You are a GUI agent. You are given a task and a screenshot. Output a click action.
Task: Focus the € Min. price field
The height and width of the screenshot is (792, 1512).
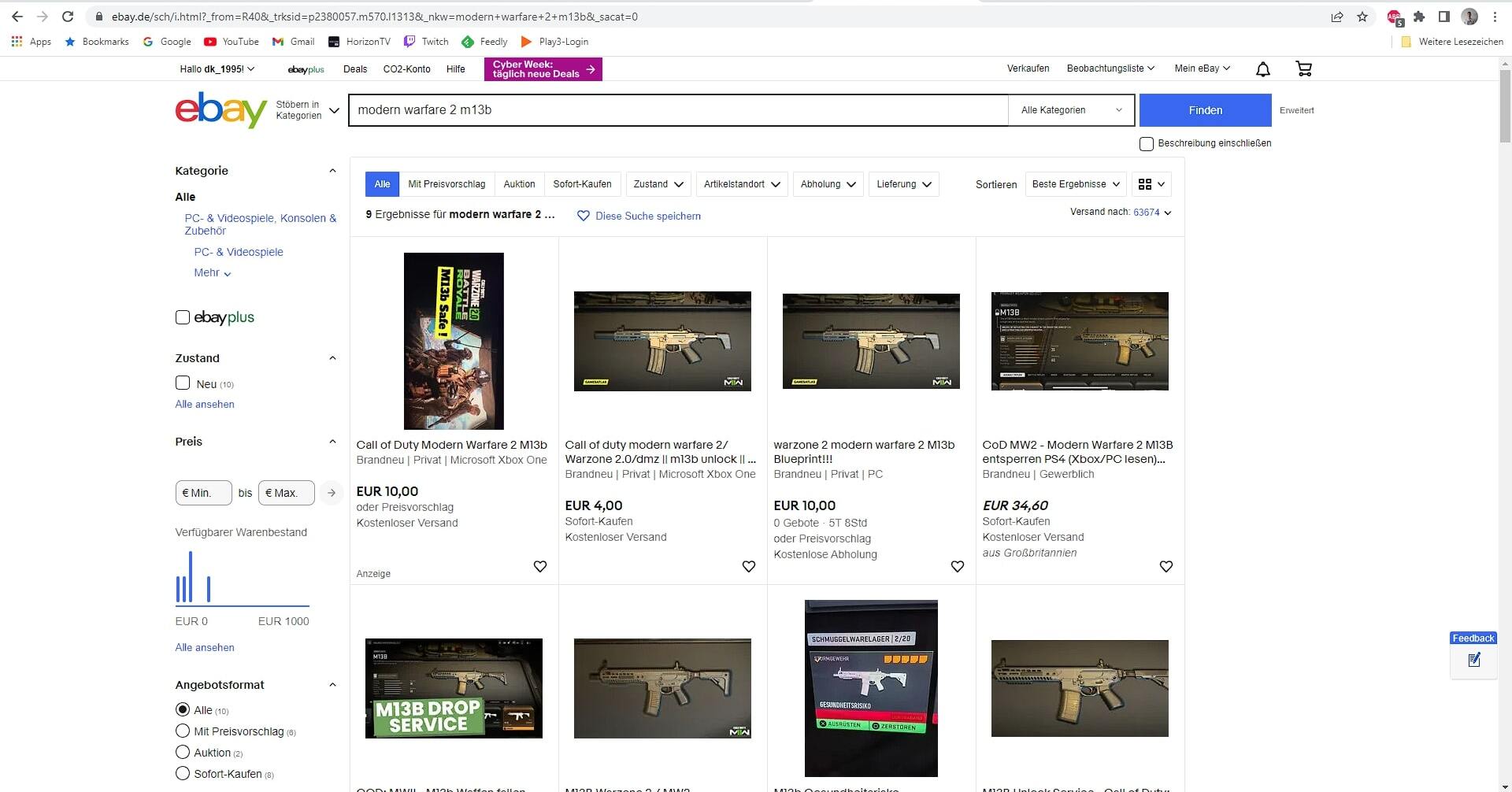pos(203,493)
